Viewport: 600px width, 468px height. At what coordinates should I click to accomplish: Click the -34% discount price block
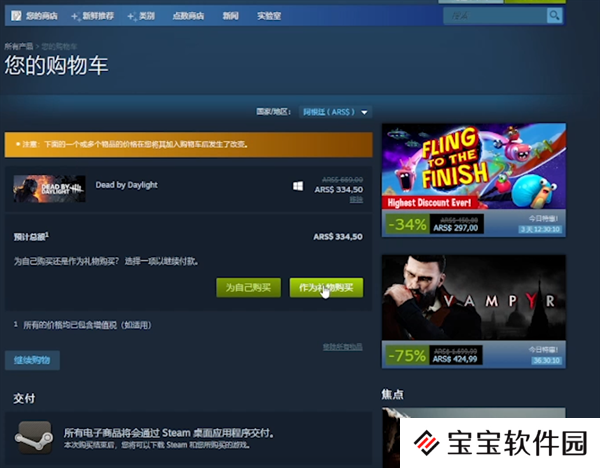(435, 224)
